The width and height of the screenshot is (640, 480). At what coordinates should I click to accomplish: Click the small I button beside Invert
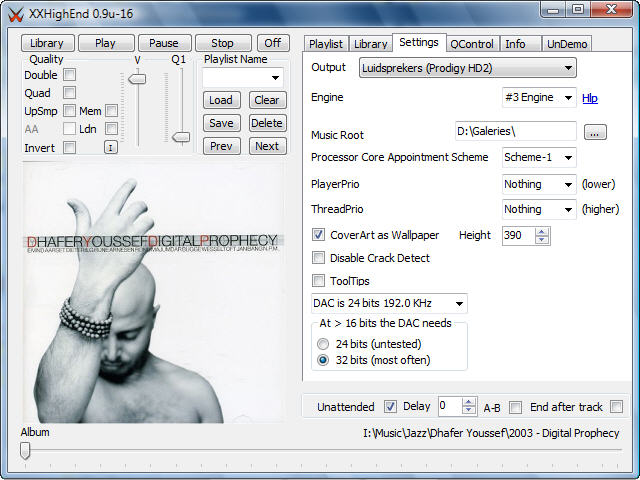pyautogui.click(x=111, y=147)
